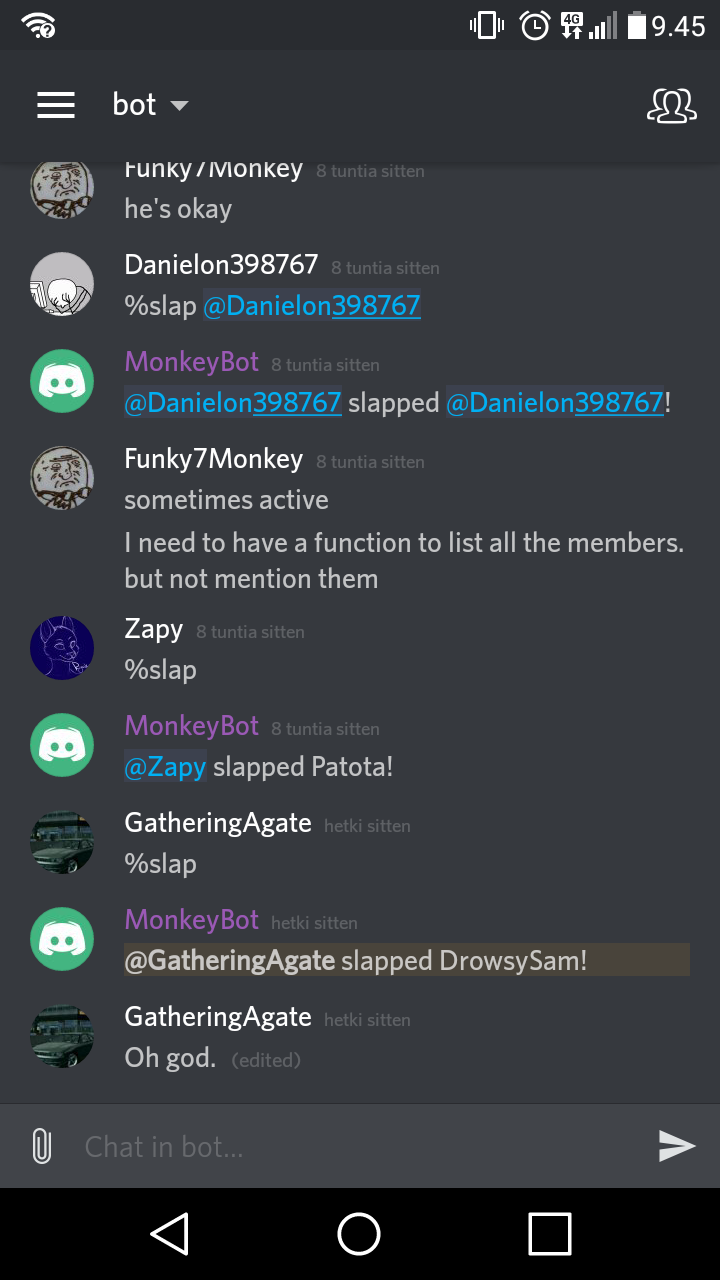Select Funky7Monkey name above sometimes active
Screen dimensions: 720x1280
[213, 459]
